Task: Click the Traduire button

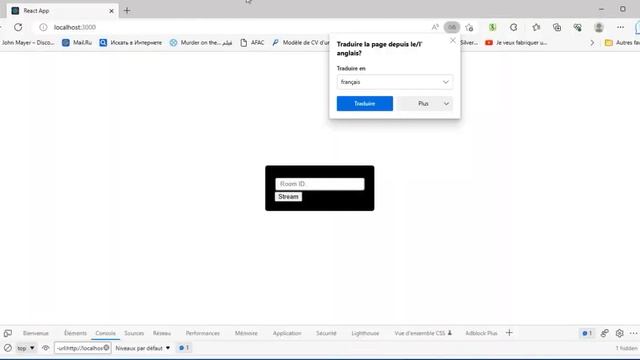Action: [x=364, y=104]
